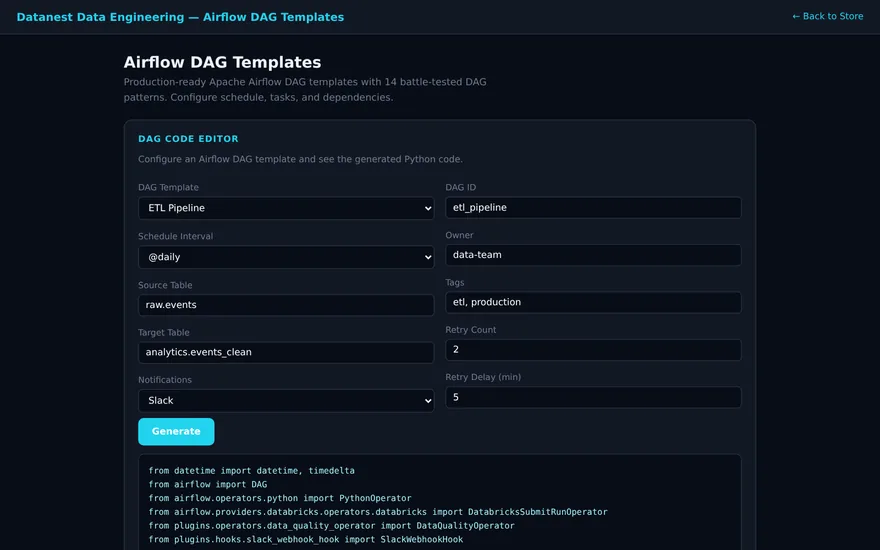Select the Owner field containing data-team
880x550 pixels.
(x=593, y=255)
